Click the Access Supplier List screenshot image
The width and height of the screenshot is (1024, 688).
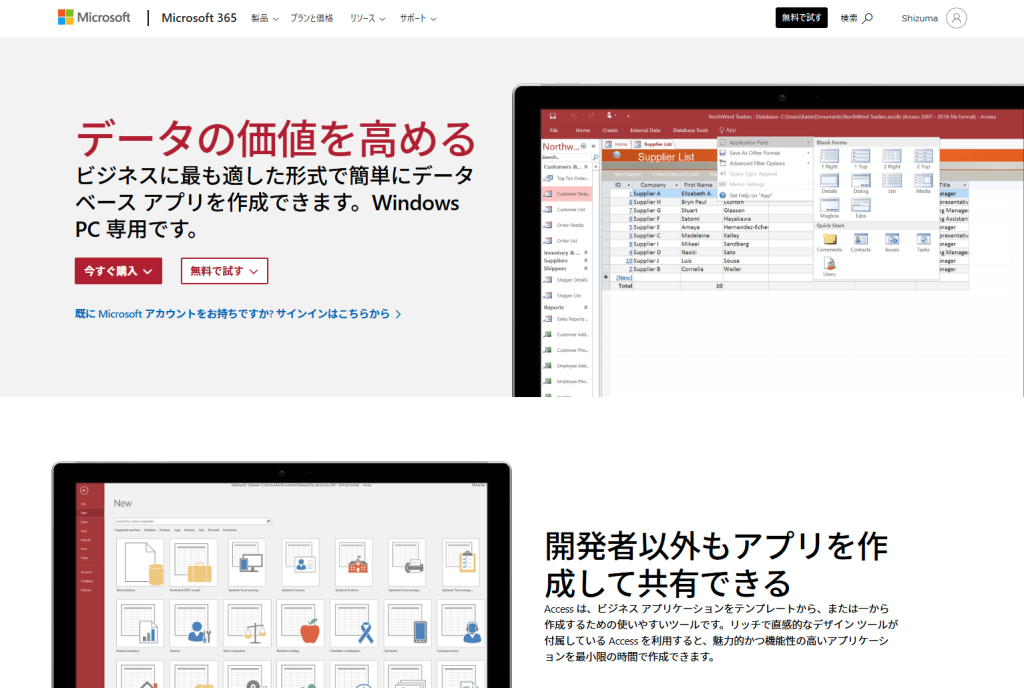(x=768, y=241)
